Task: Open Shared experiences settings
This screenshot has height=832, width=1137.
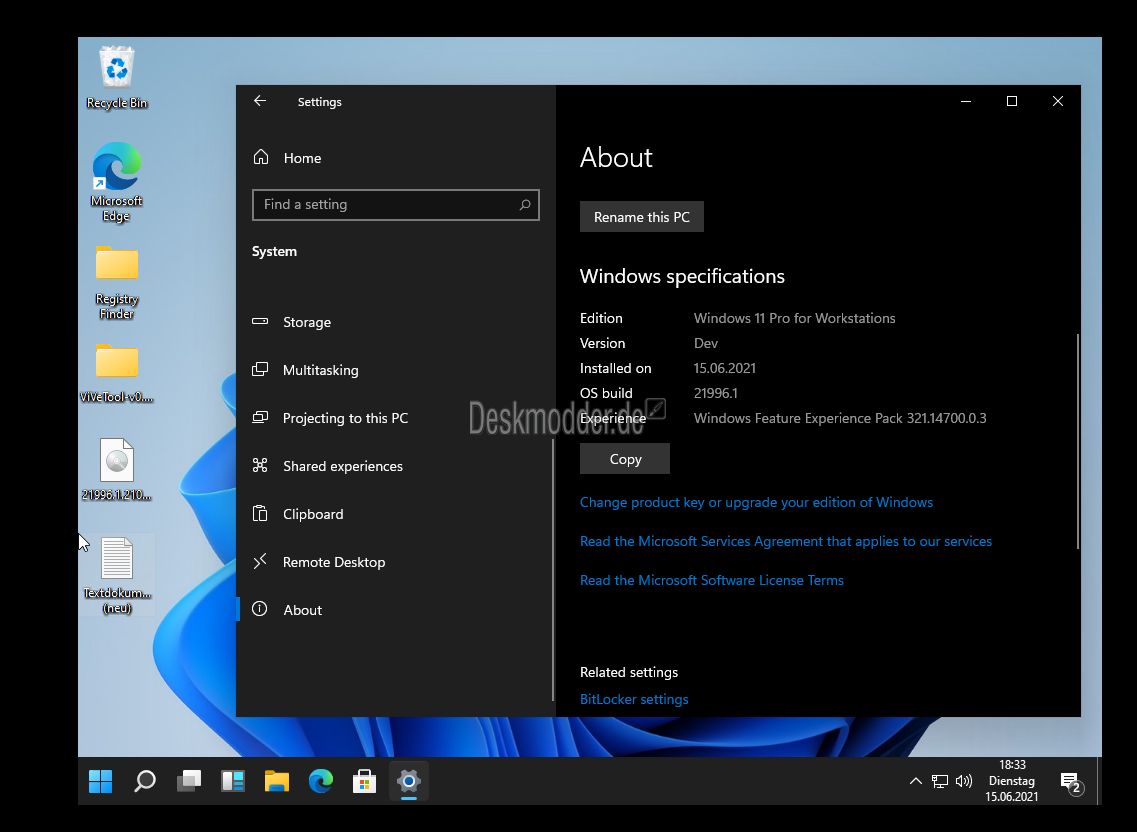Action: coord(395,466)
